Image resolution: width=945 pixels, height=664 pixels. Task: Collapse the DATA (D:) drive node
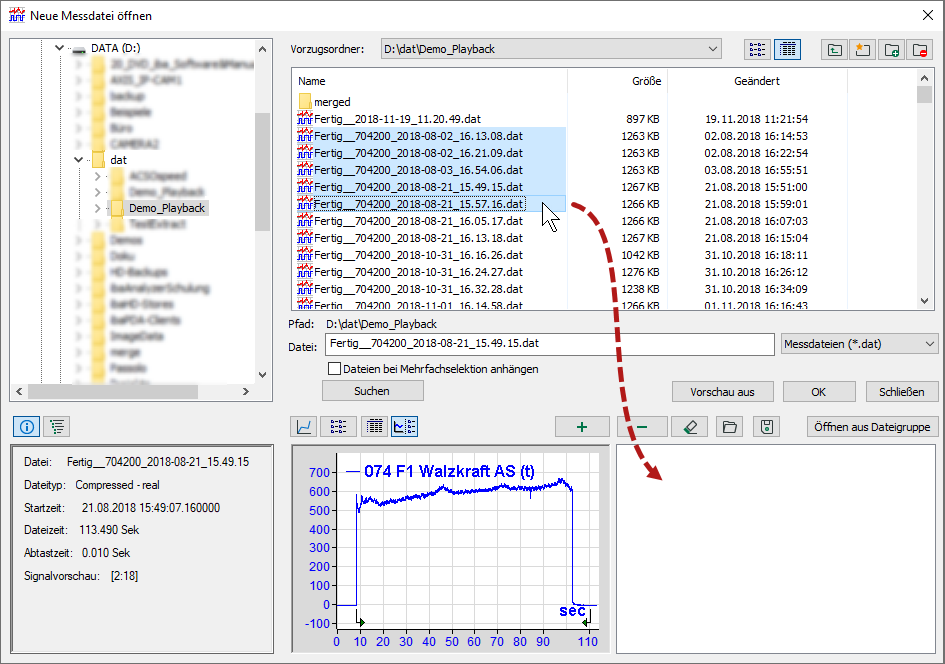click(x=59, y=48)
